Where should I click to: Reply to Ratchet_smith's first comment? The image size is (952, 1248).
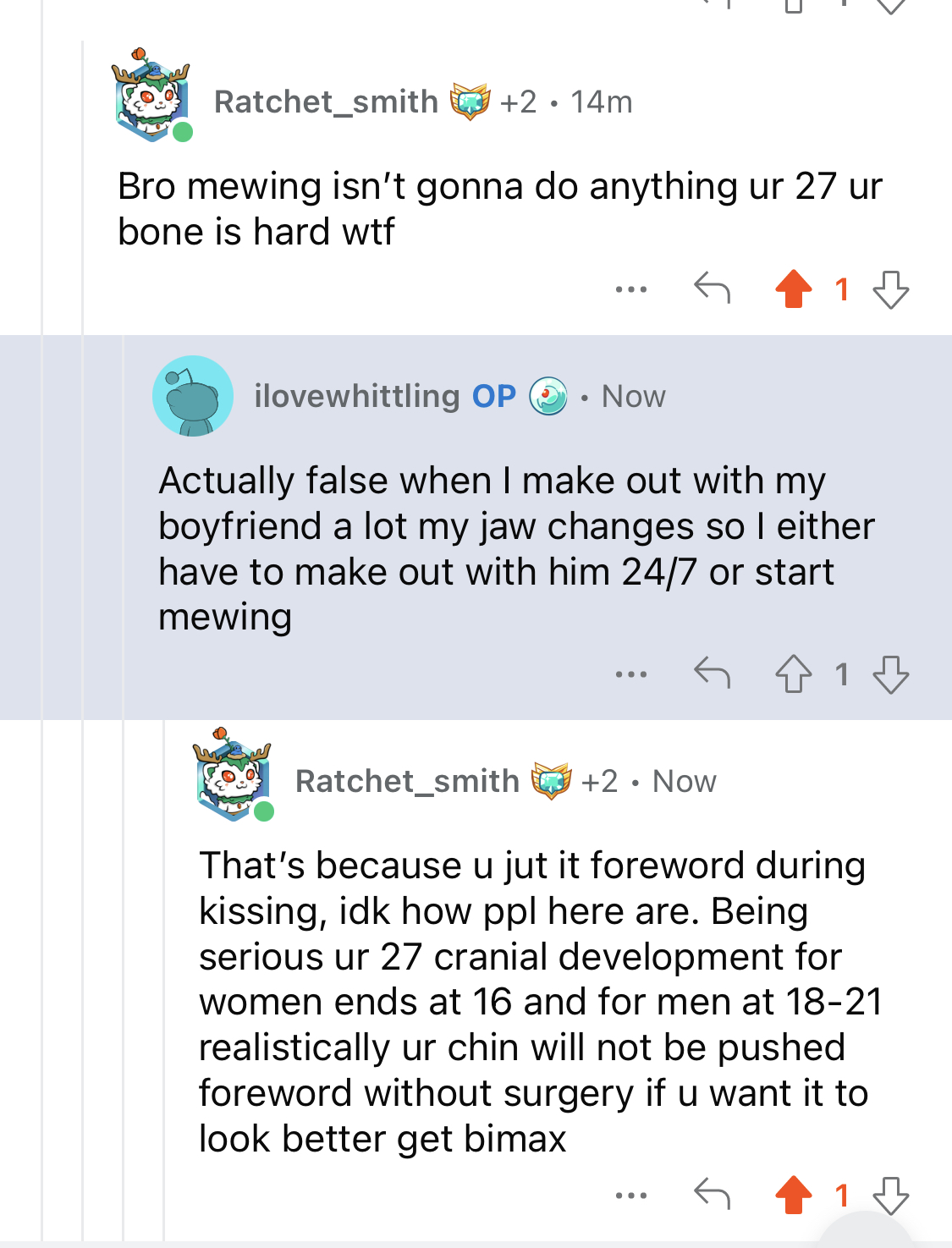click(712, 289)
